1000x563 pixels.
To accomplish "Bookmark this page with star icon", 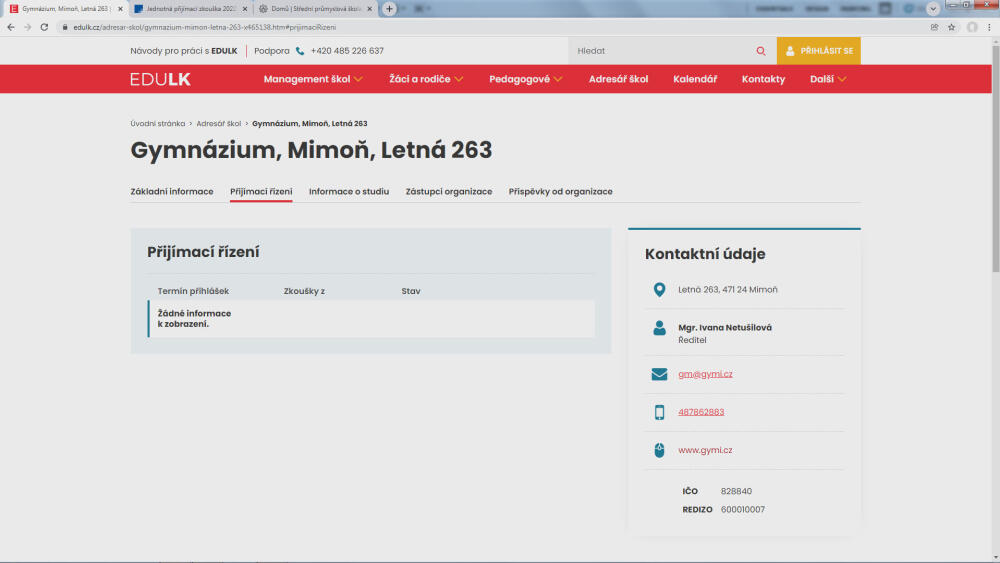I will click(951, 27).
